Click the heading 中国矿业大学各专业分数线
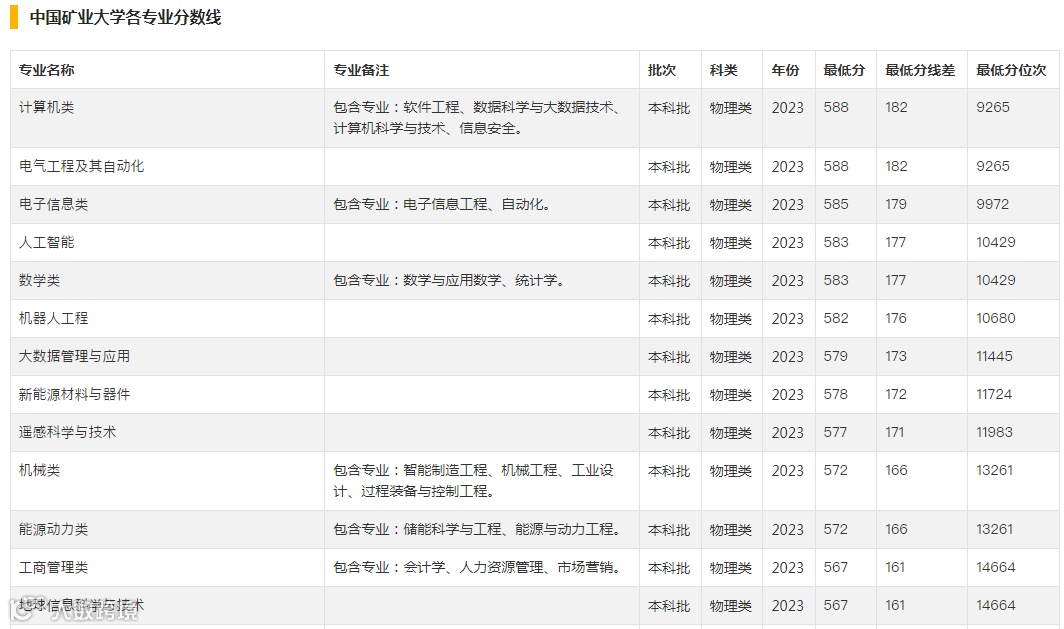This screenshot has height=629, width=1064. 126,17
